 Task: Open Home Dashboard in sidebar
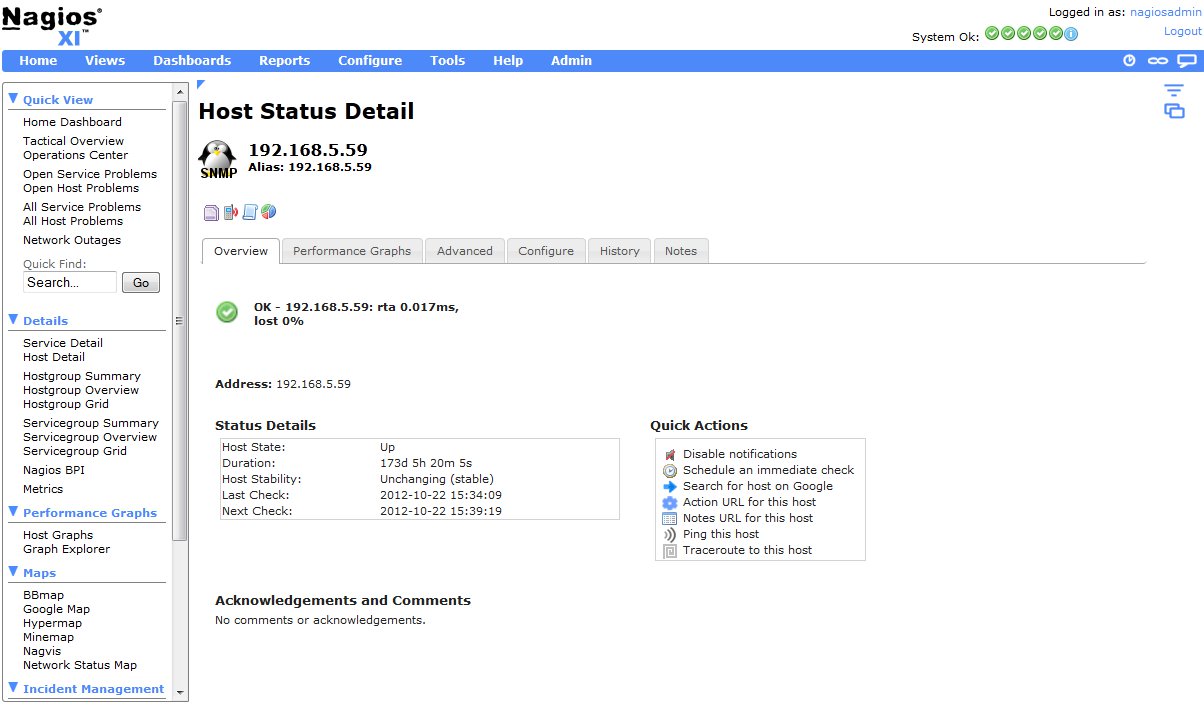pos(72,122)
